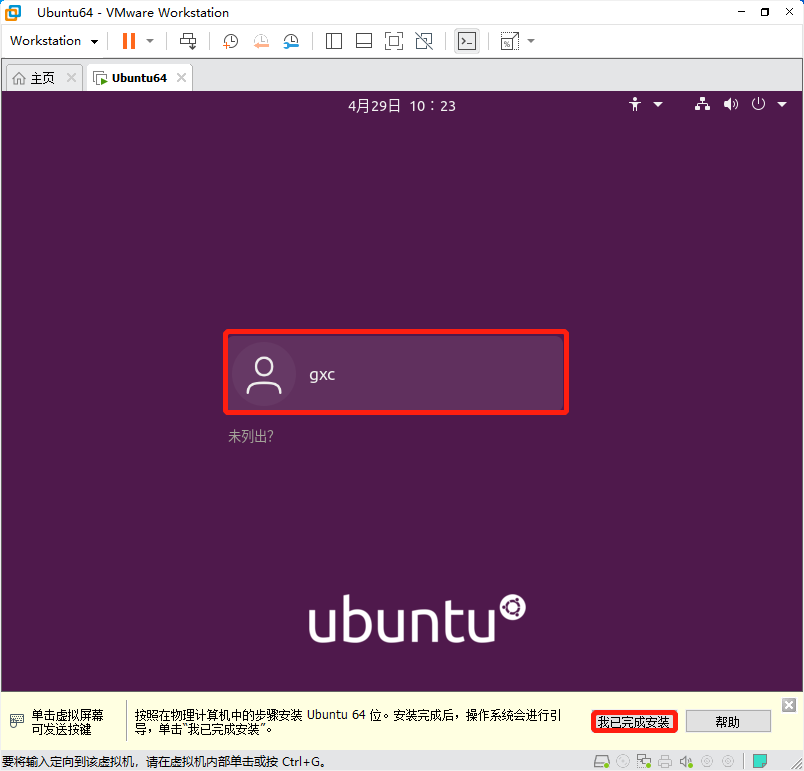Click the gxc user avatar icon
Image resolution: width=804 pixels, height=771 pixels.
tap(264, 374)
